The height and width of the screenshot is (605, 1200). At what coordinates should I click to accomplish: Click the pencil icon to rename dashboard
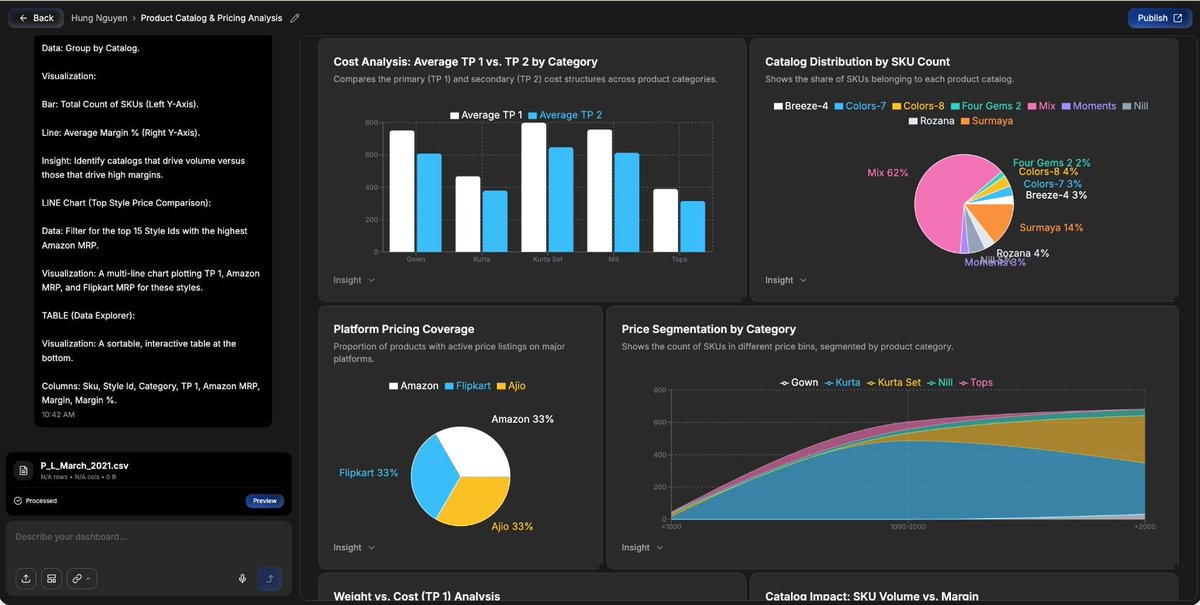[x=294, y=18]
